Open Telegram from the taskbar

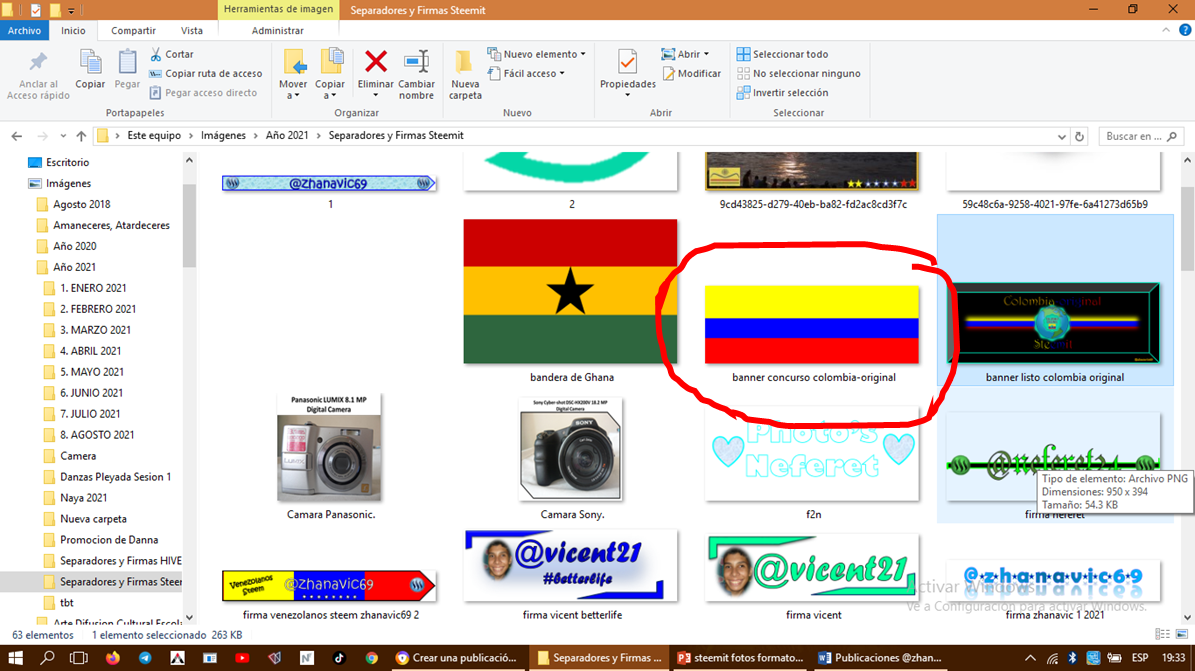coord(145,658)
